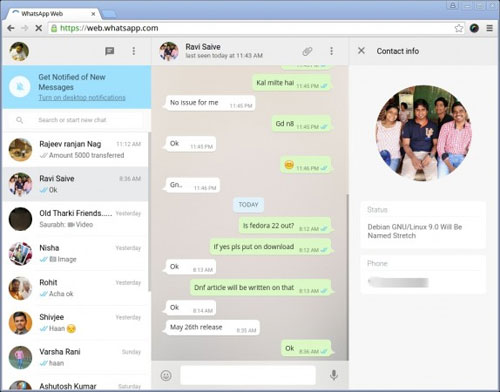The height and width of the screenshot is (392, 500).
Task: Click the search magnifier icon
Action: point(20,120)
